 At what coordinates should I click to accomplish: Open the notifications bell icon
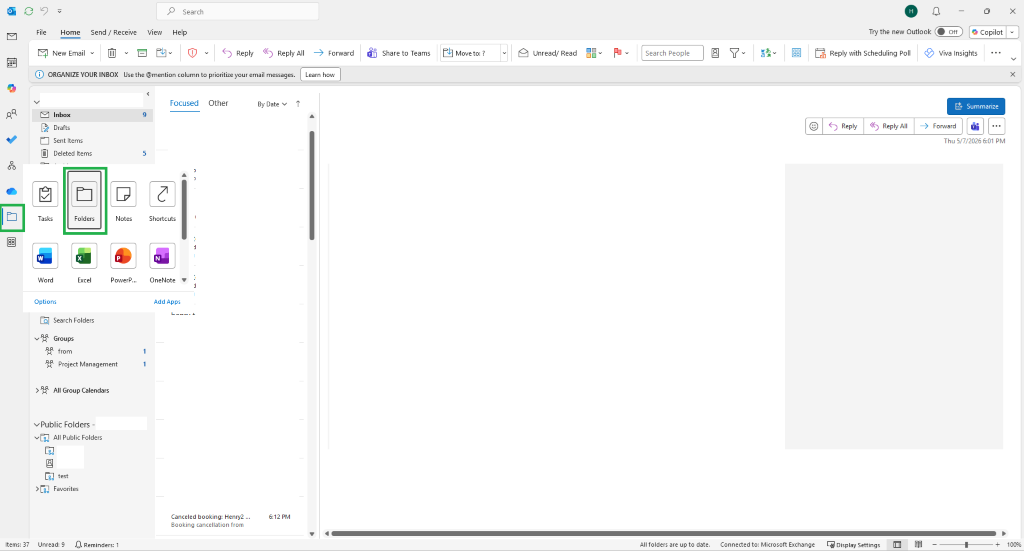click(x=936, y=11)
